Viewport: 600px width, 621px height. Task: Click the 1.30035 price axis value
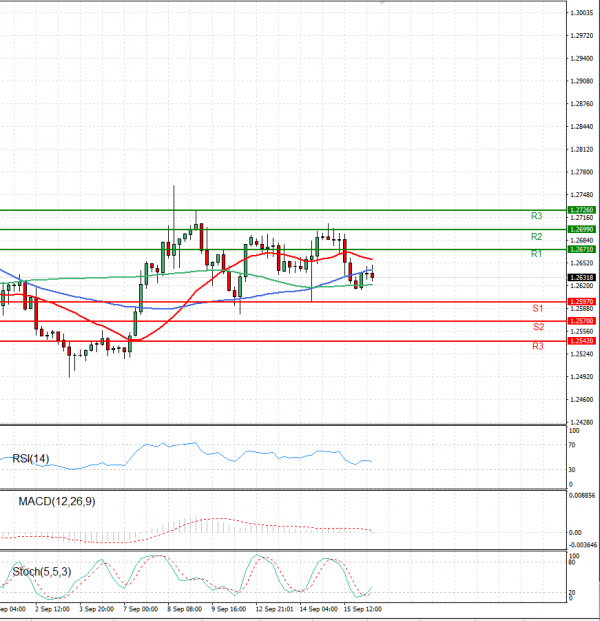[x=581, y=13]
